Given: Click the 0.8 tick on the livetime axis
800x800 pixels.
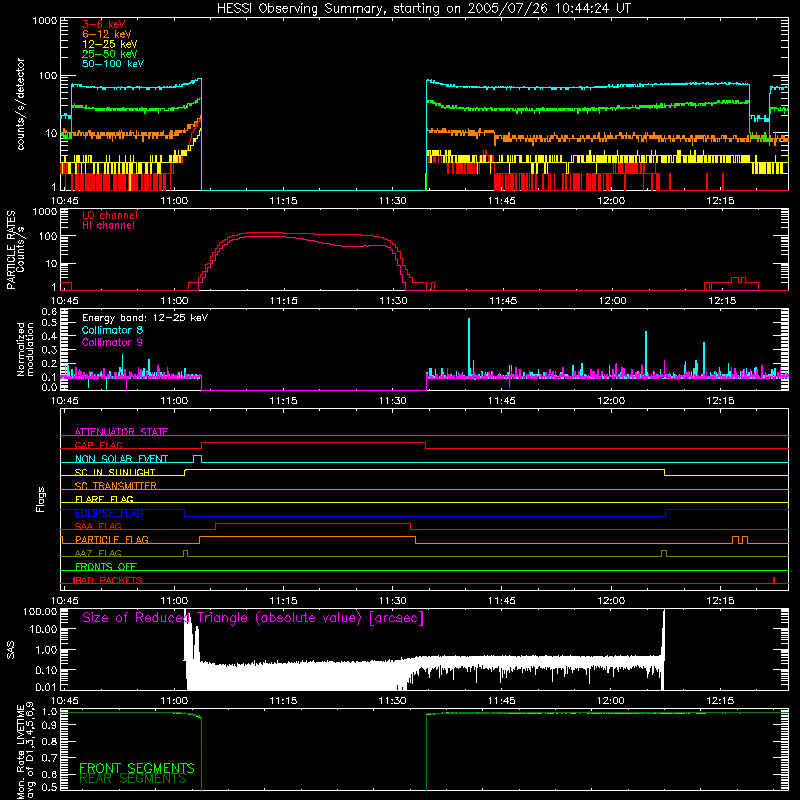Looking at the screenshot, I should coord(49,741).
